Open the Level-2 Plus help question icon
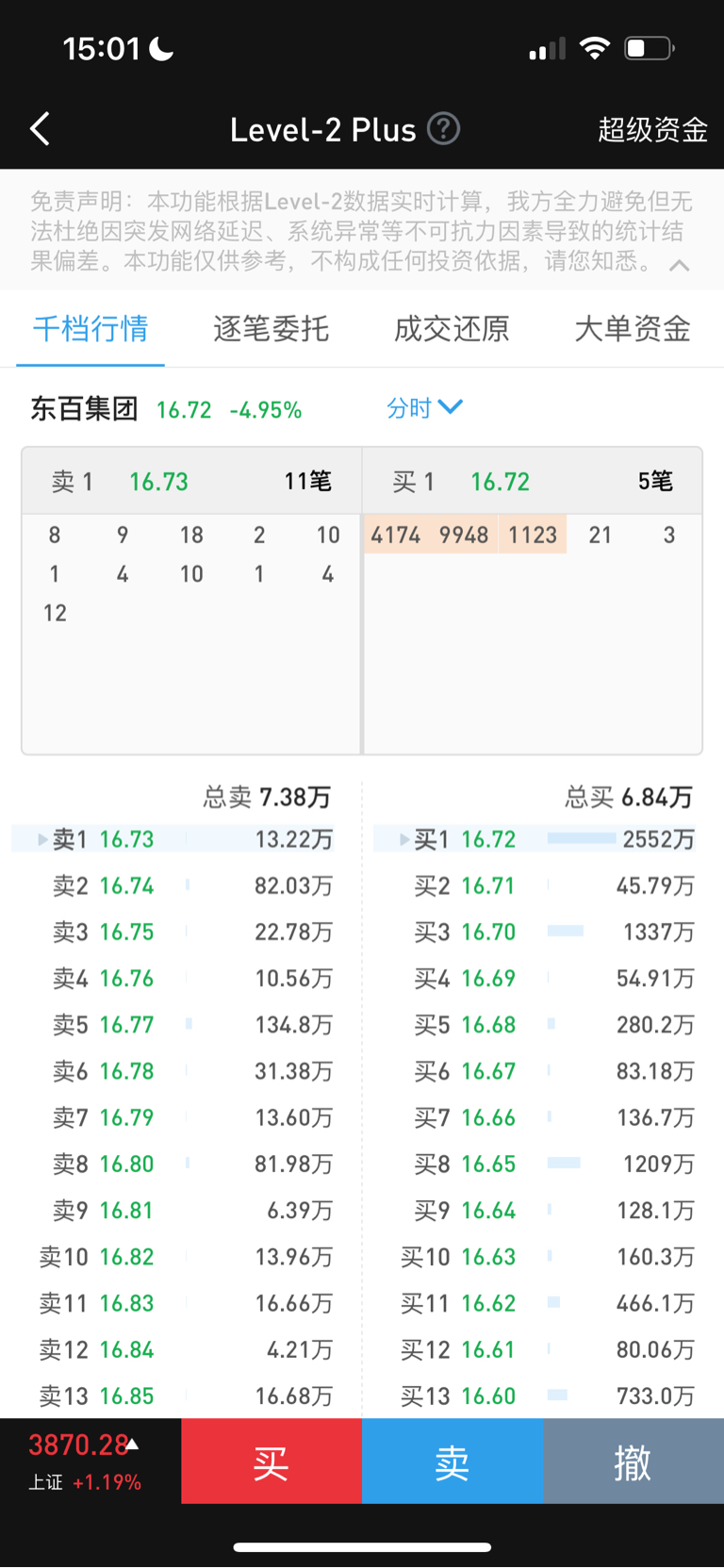Image resolution: width=724 pixels, height=1568 pixels. coord(443,128)
